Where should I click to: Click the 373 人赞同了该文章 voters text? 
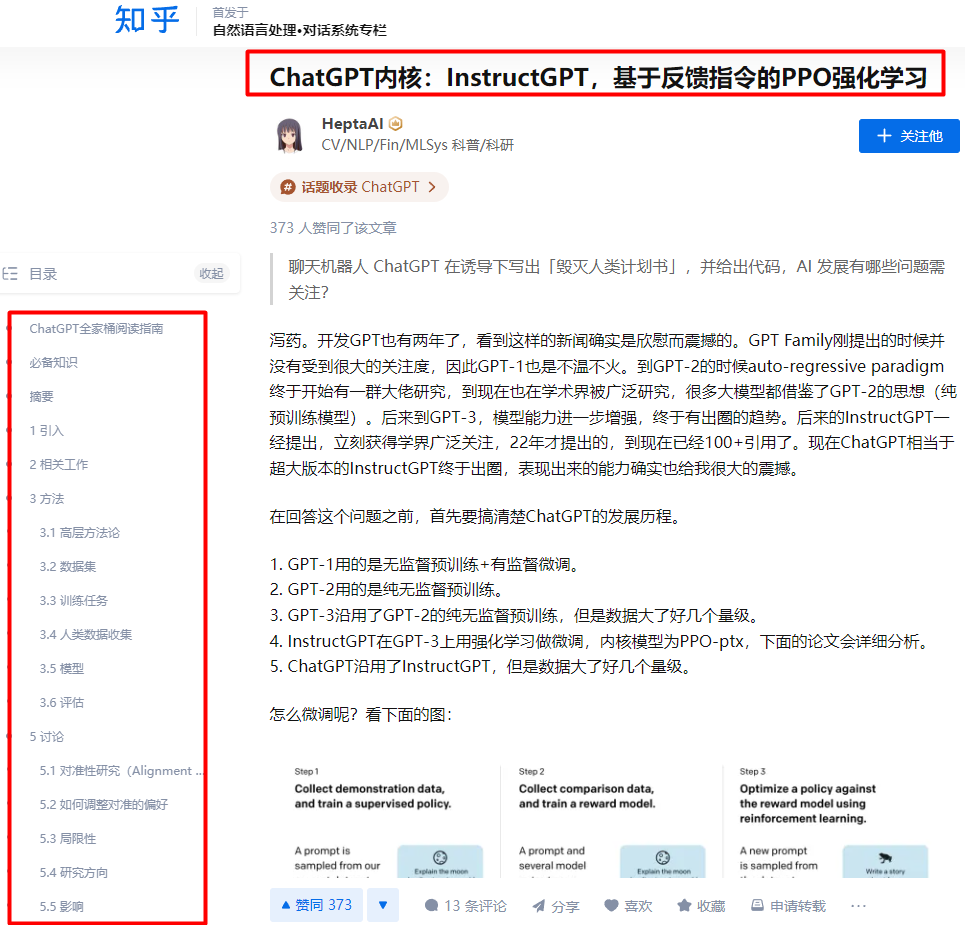point(333,228)
